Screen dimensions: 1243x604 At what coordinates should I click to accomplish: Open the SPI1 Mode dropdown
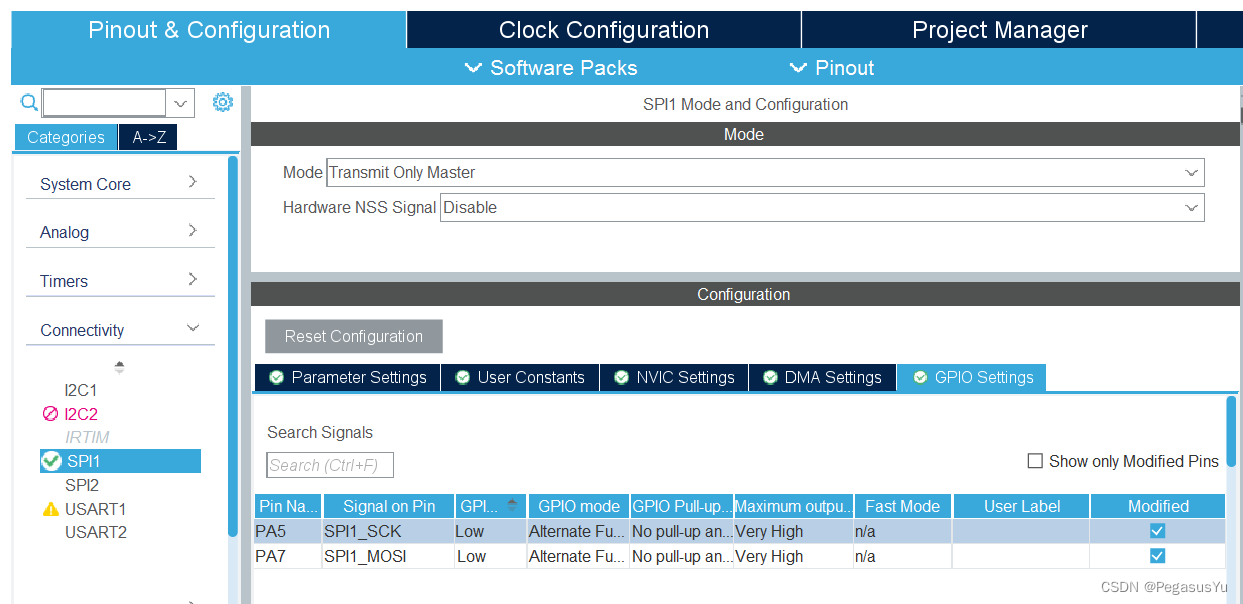(765, 172)
